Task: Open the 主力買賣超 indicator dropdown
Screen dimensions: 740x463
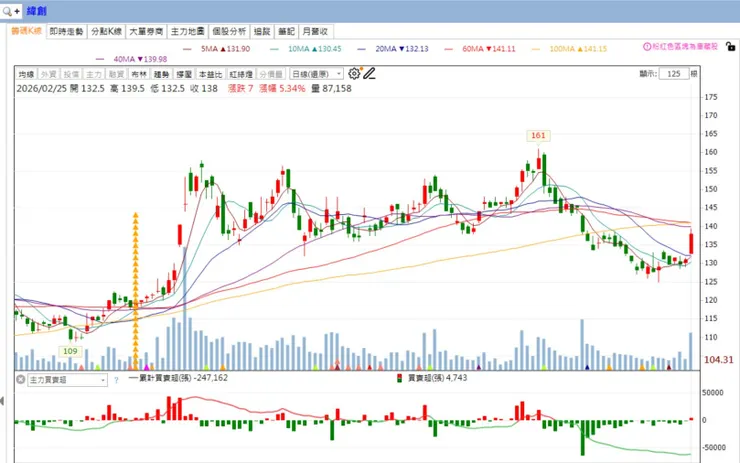Action: click(67, 379)
